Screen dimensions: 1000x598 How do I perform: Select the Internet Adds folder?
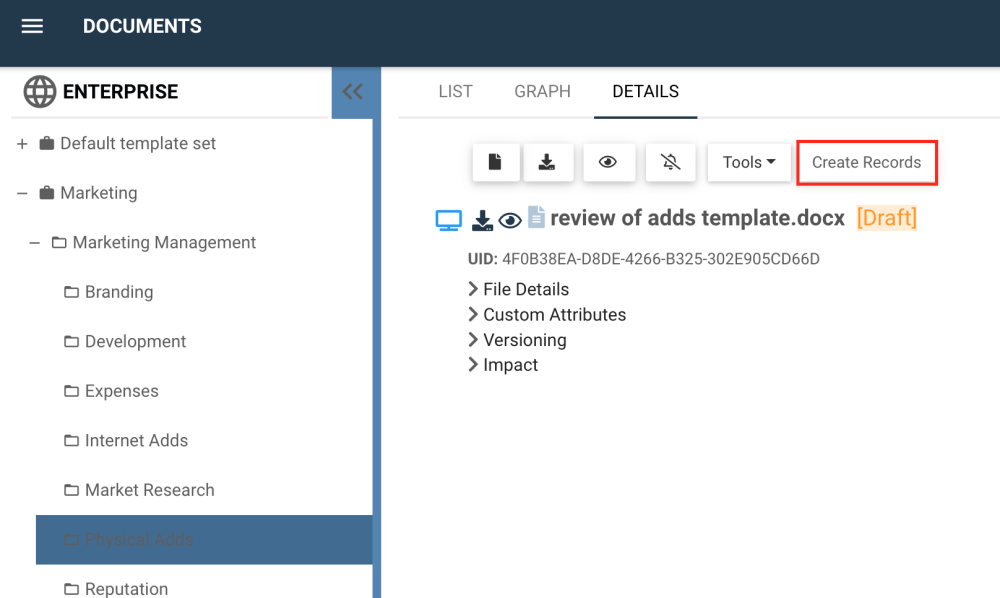pos(136,440)
